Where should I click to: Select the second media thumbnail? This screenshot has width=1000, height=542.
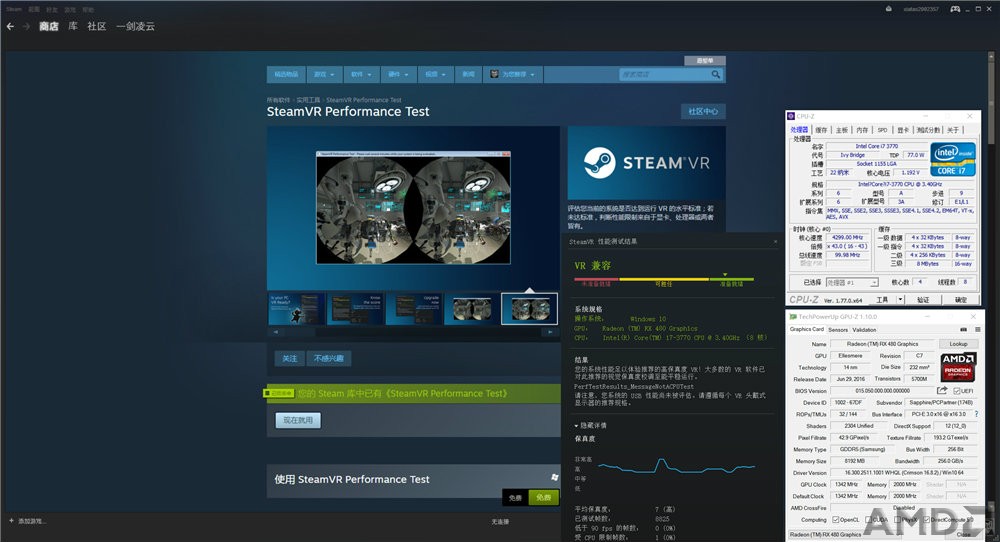(355, 309)
